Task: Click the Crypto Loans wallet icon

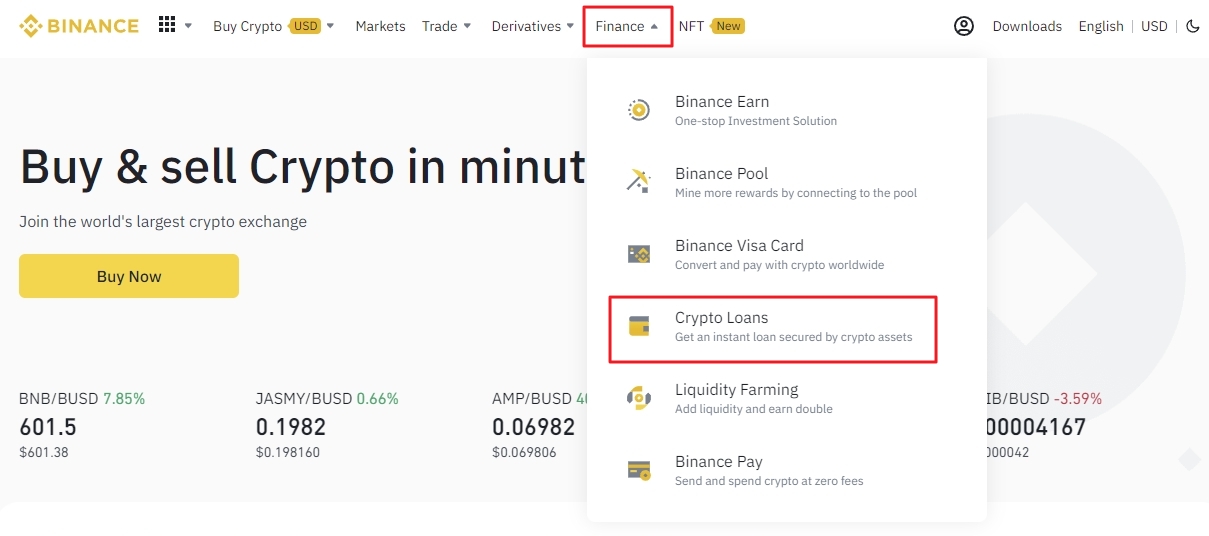Action: [639, 326]
